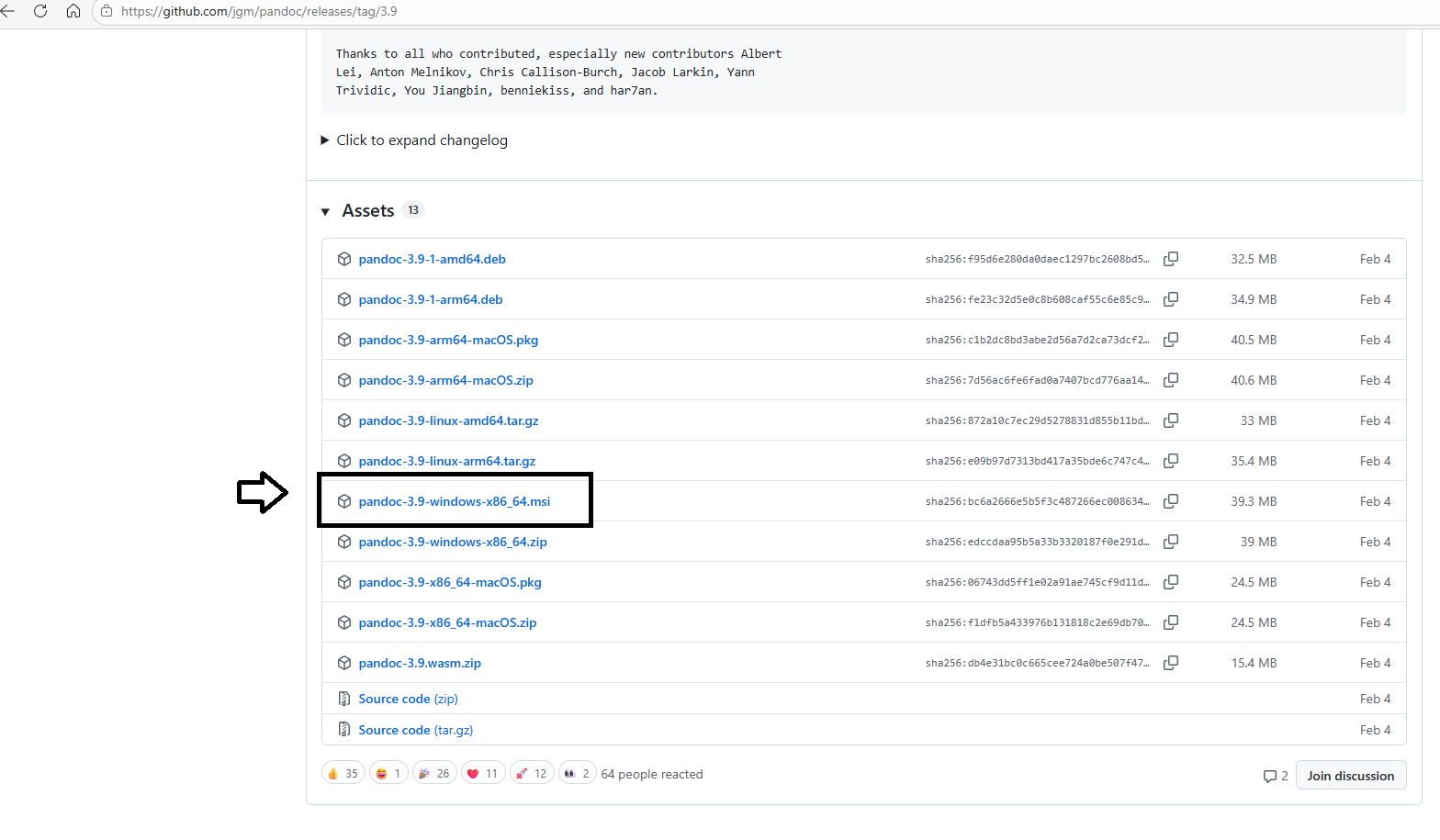Copy sha256 hash for pandoc-3.9-windows-x86_64.msi
This screenshot has width=1440, height=840.
(1171, 501)
